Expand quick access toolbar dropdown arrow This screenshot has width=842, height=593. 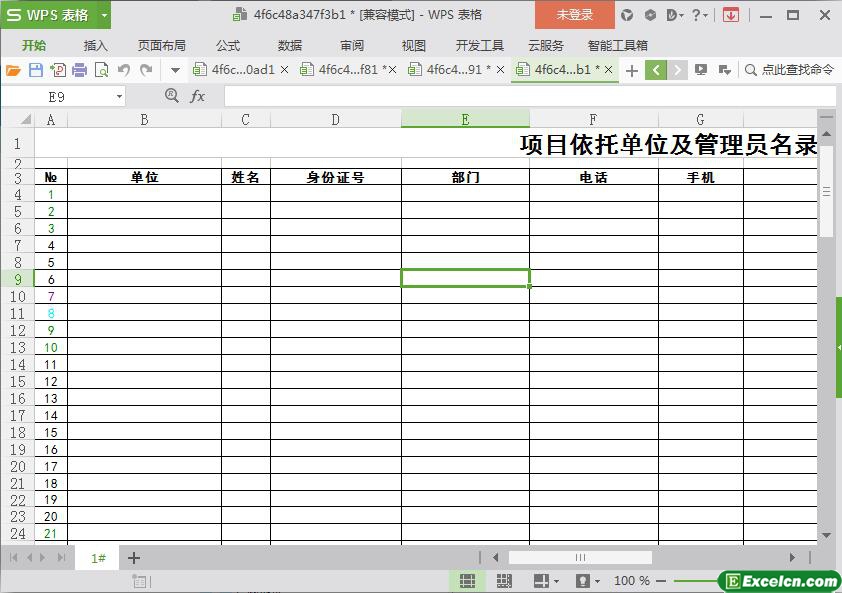tap(175, 70)
